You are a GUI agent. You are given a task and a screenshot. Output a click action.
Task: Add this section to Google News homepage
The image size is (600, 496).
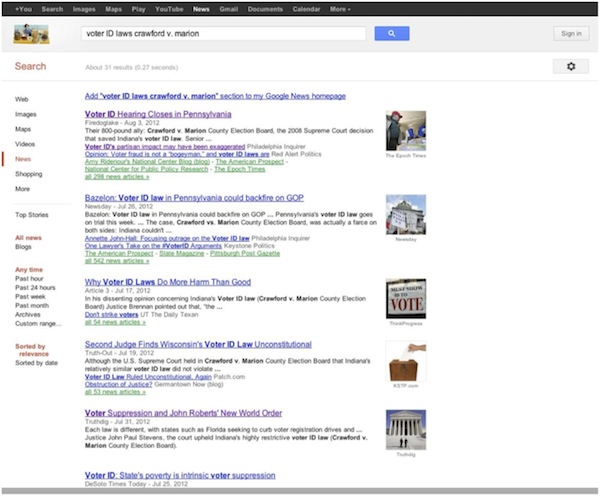coord(215,96)
